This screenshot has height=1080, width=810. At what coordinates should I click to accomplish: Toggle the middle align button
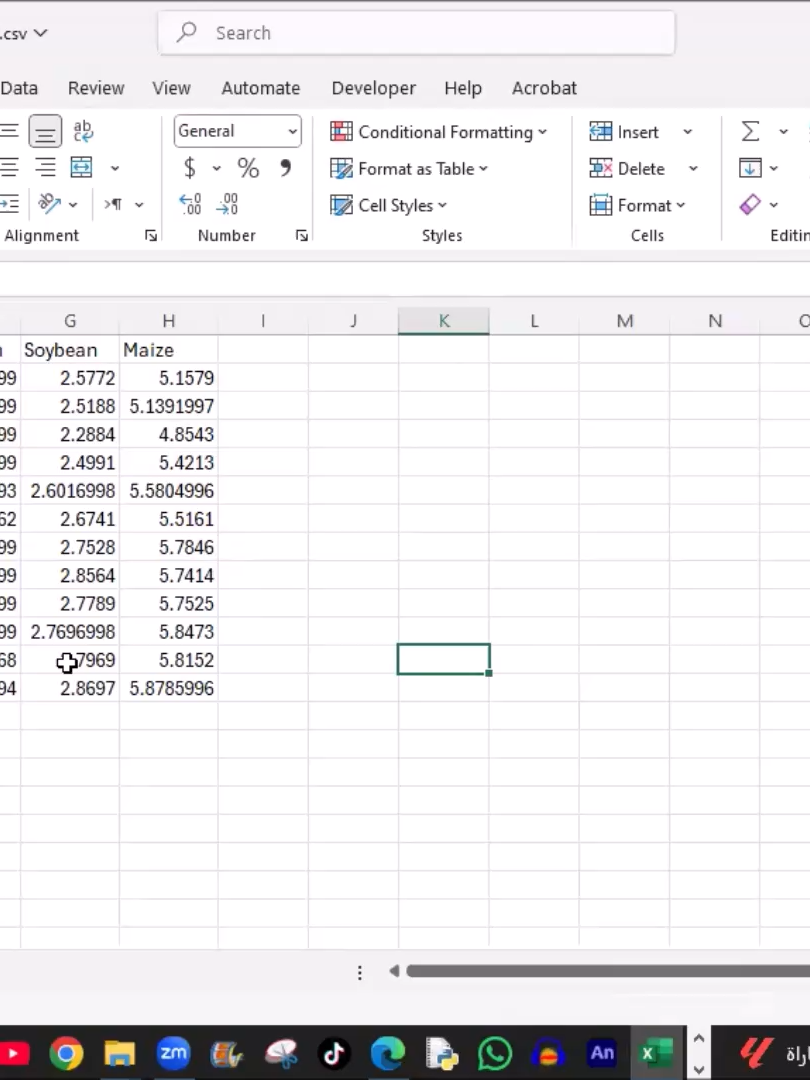[x=45, y=131]
